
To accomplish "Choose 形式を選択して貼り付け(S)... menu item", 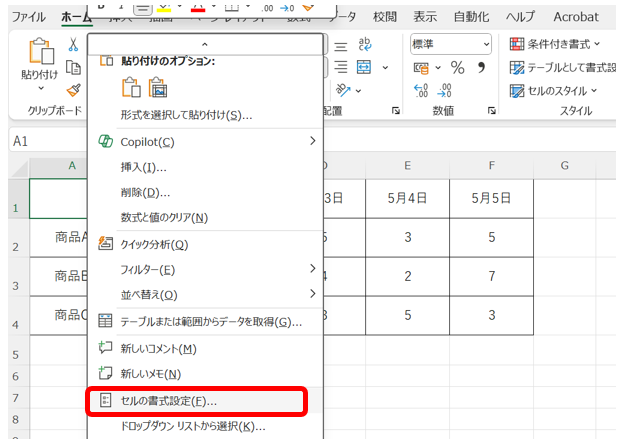I will pos(206,115).
